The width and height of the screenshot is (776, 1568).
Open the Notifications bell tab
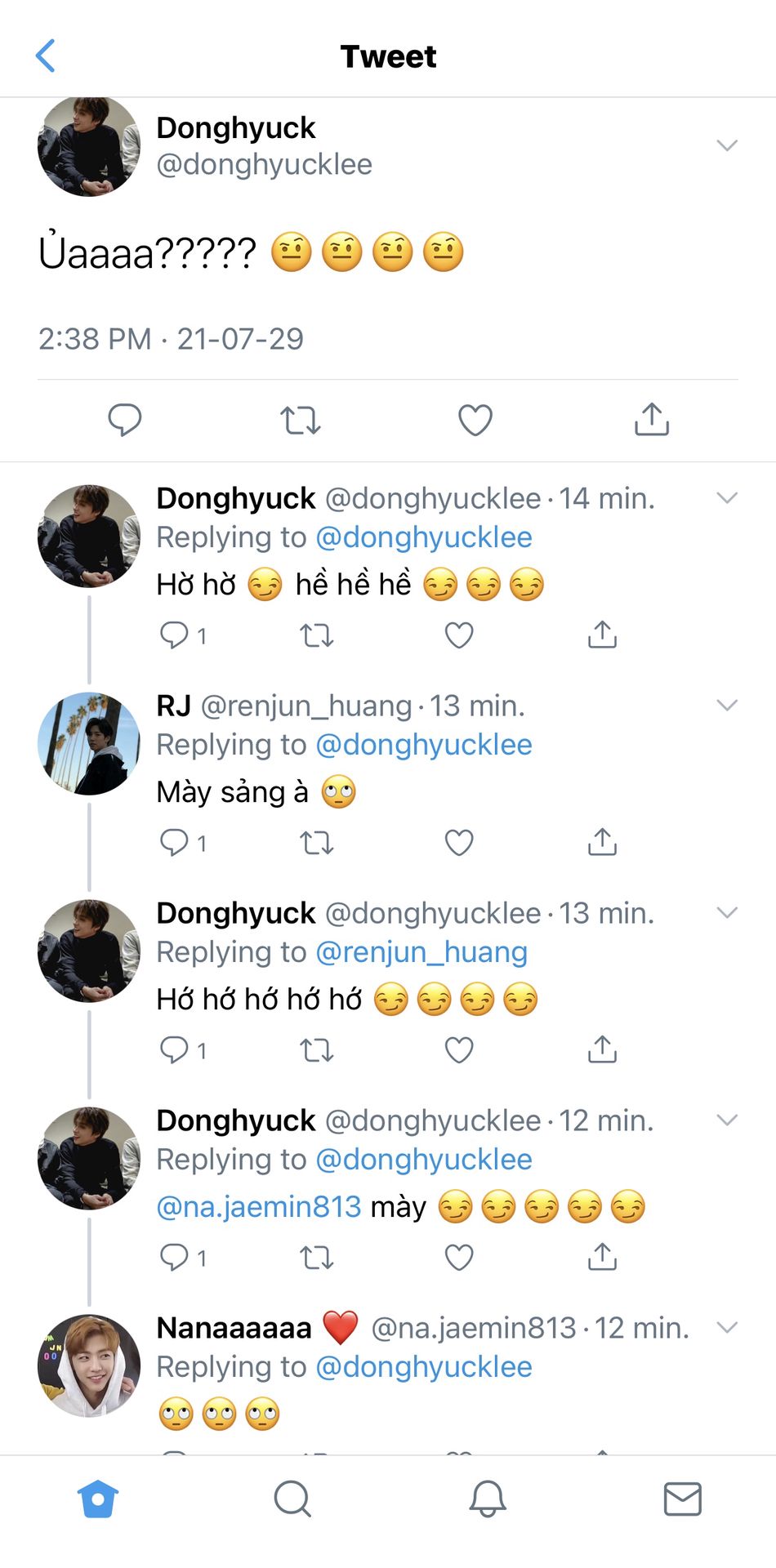point(488,1499)
